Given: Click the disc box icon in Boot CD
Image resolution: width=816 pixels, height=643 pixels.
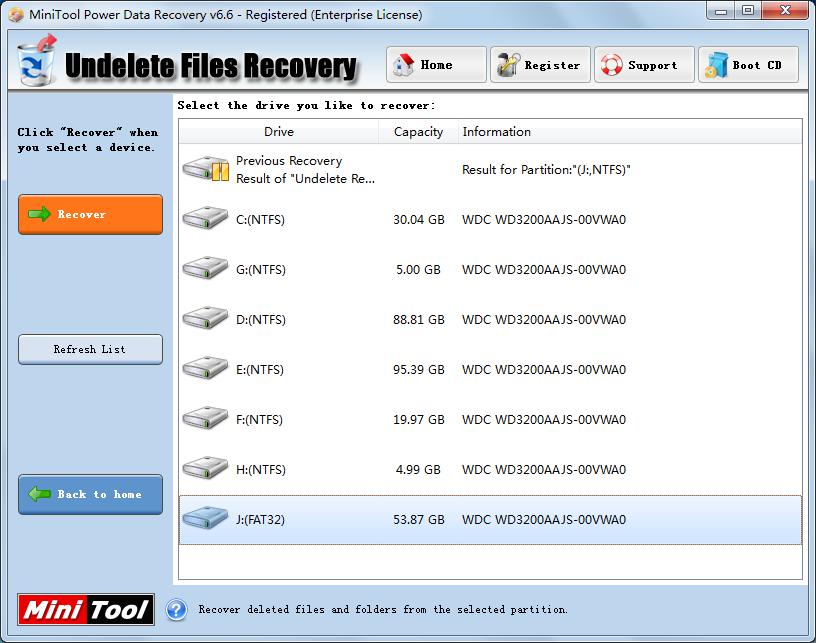Looking at the screenshot, I should click(x=716, y=65).
